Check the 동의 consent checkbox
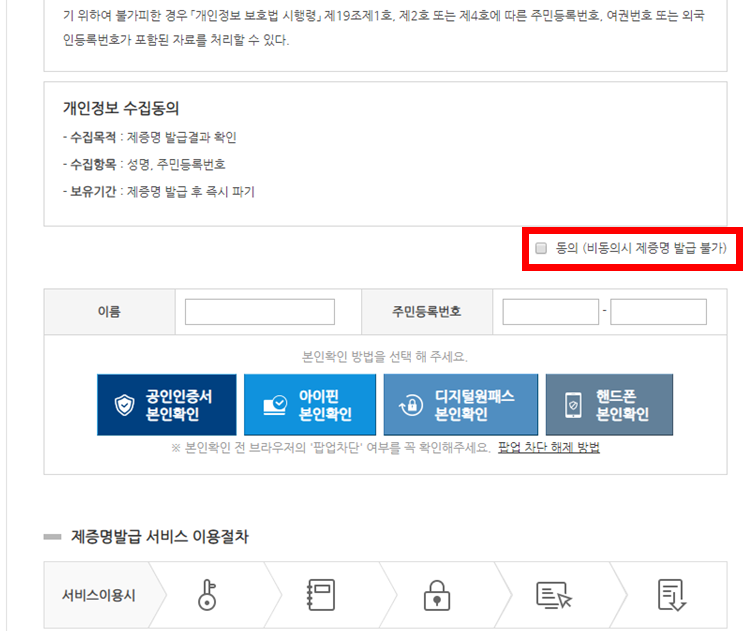This screenshot has width=743, height=631. [541, 248]
